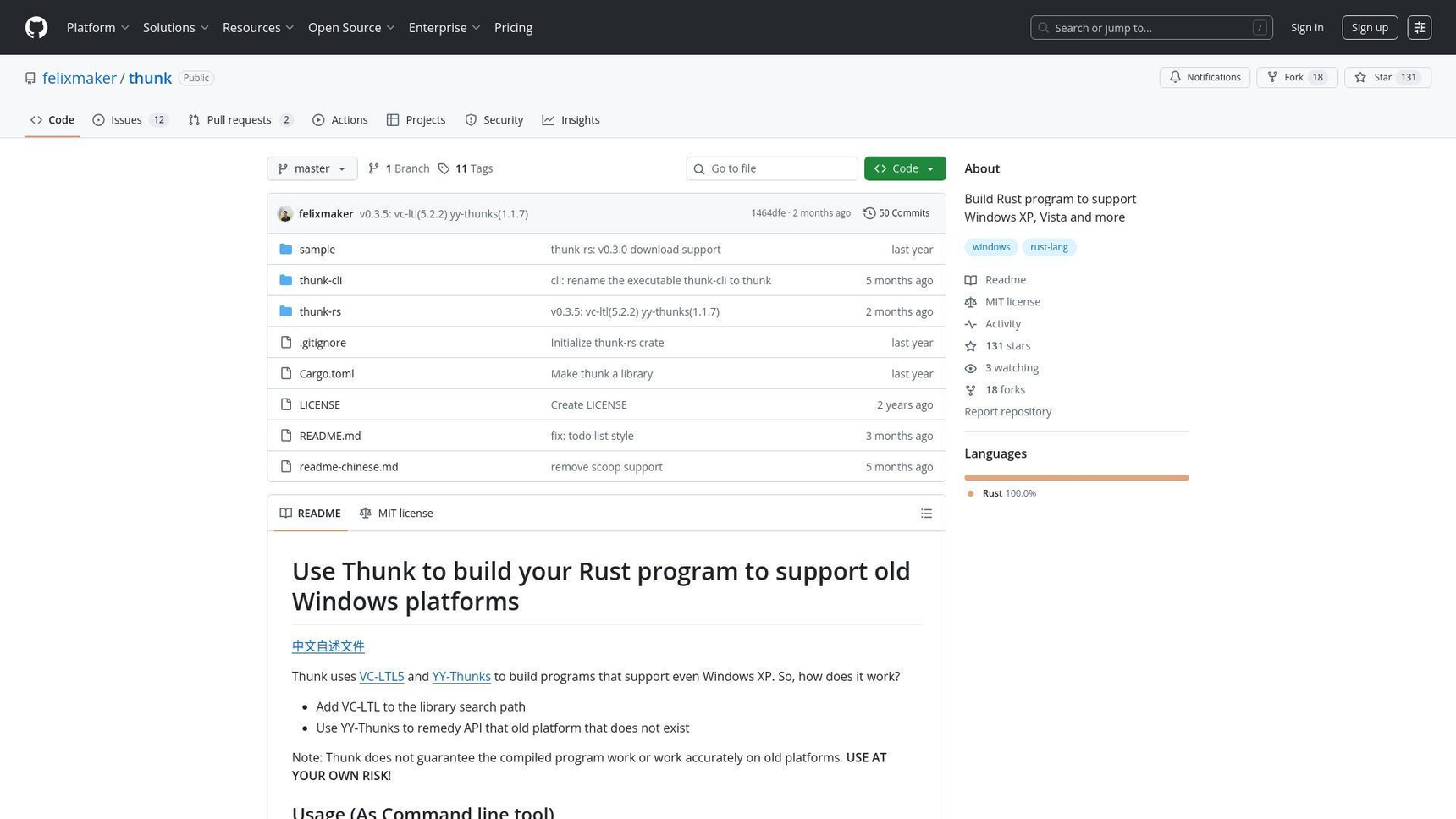Viewport: 1456px width, 819px height.
Task: Open the VC-LTL5 link
Action: [381, 677]
